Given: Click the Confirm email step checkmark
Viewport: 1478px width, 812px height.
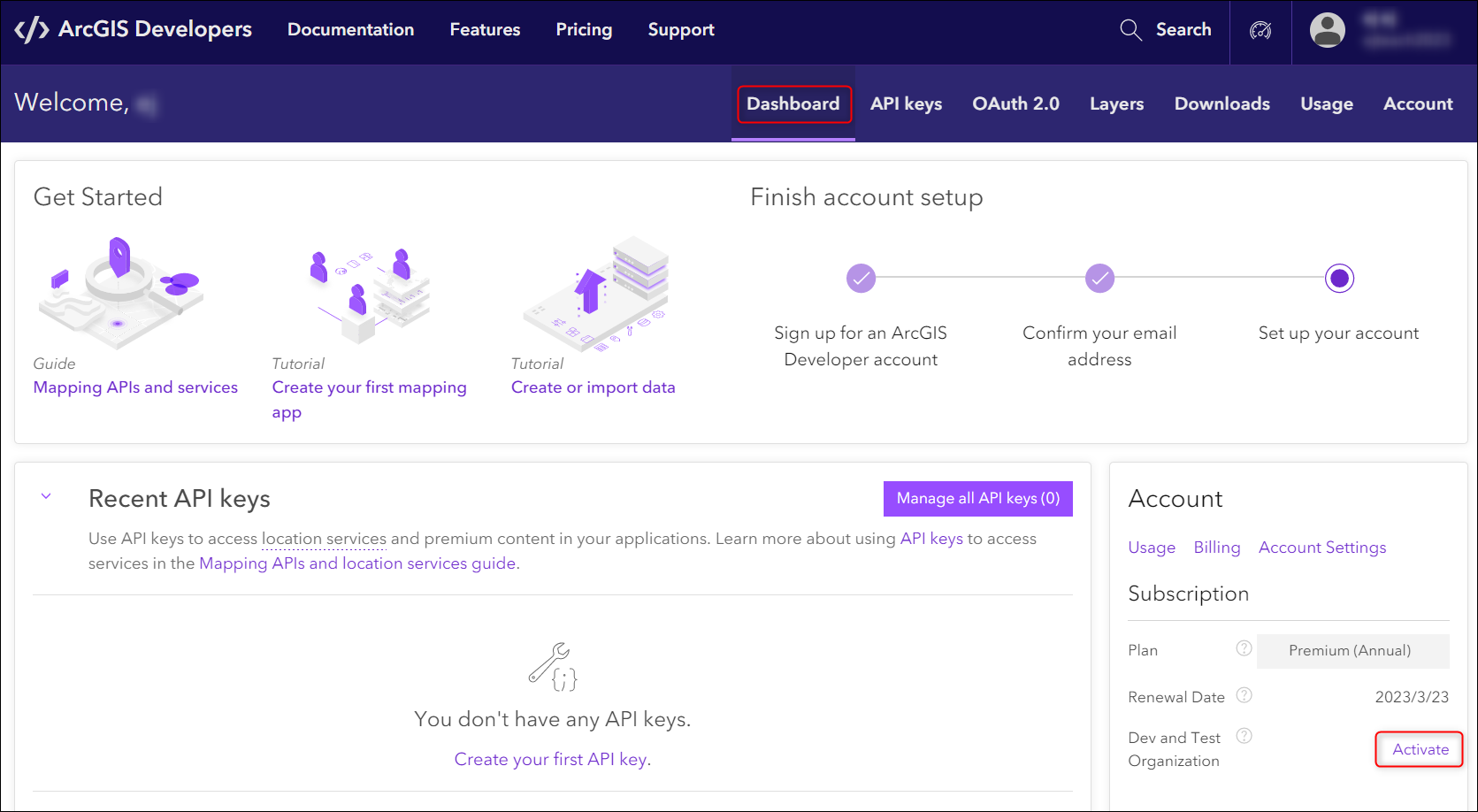Looking at the screenshot, I should point(1099,278).
